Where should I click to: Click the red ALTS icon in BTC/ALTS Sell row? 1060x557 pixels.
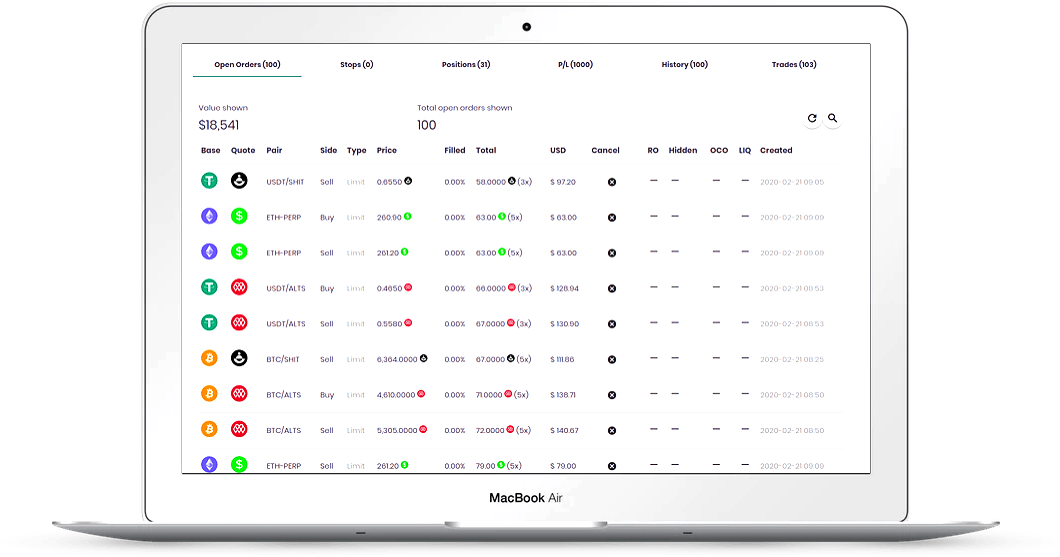(x=239, y=429)
